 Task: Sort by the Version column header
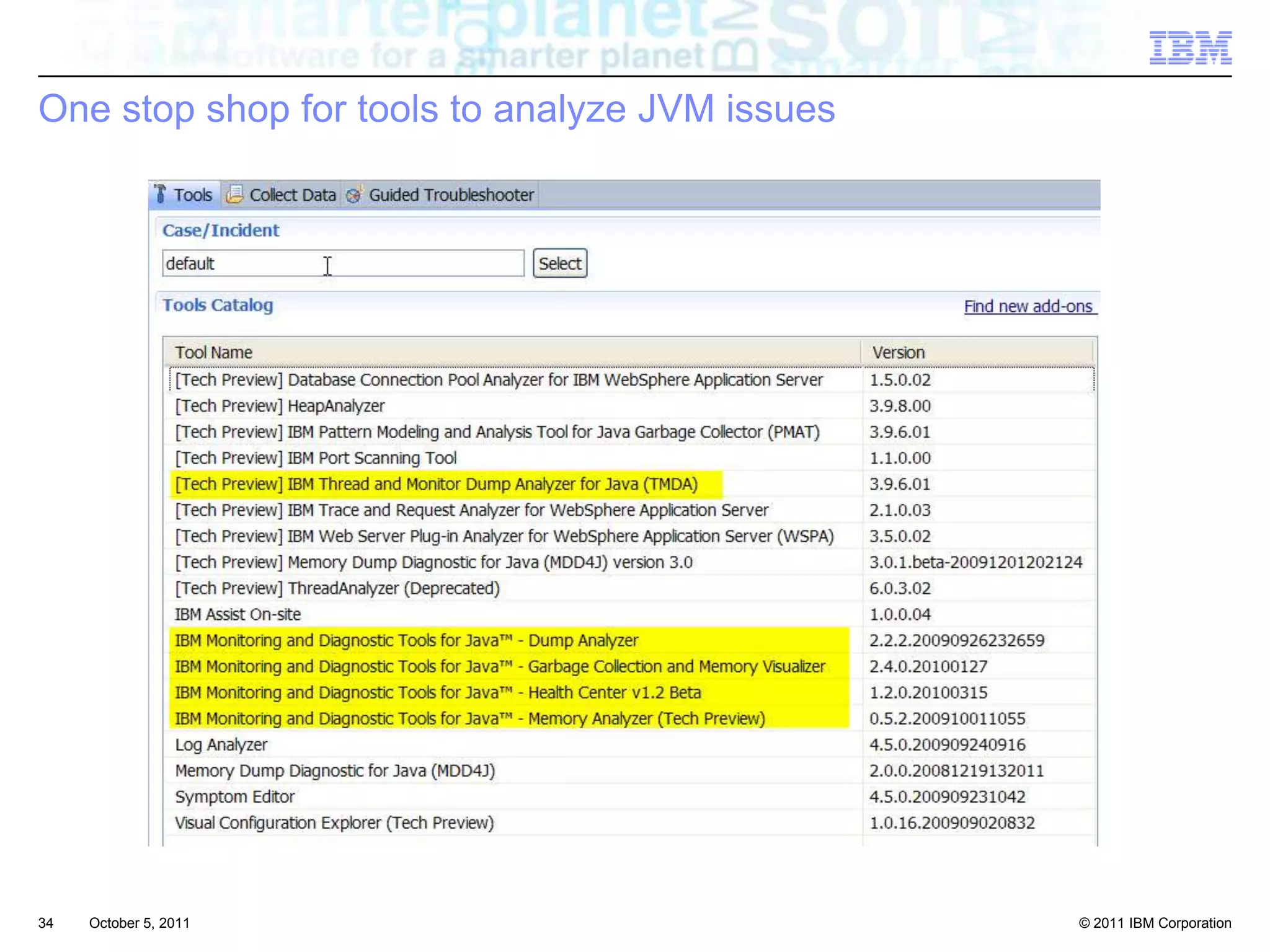pos(977,352)
